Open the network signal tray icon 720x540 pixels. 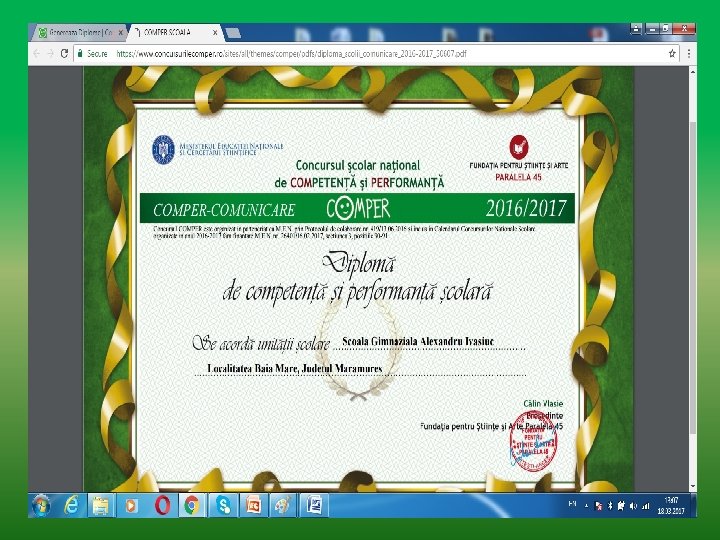click(646, 506)
